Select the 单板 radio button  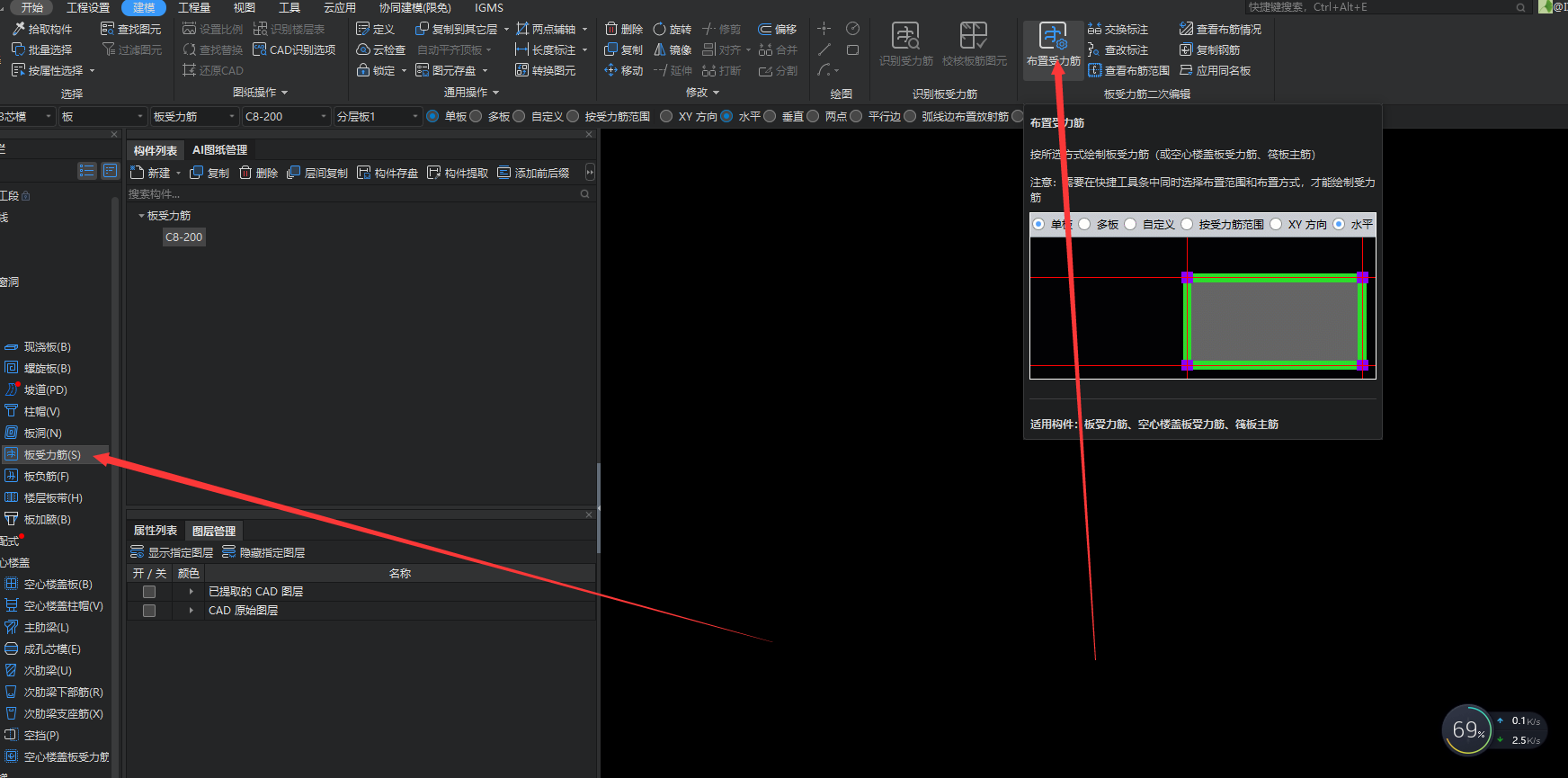tap(433, 116)
